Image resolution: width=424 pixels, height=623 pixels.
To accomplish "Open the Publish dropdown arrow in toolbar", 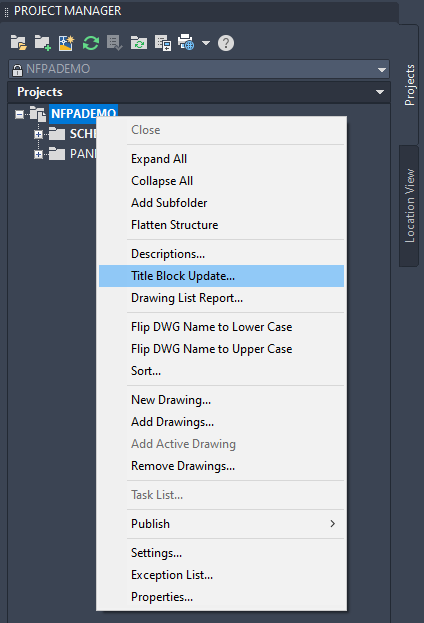I will (x=205, y=43).
